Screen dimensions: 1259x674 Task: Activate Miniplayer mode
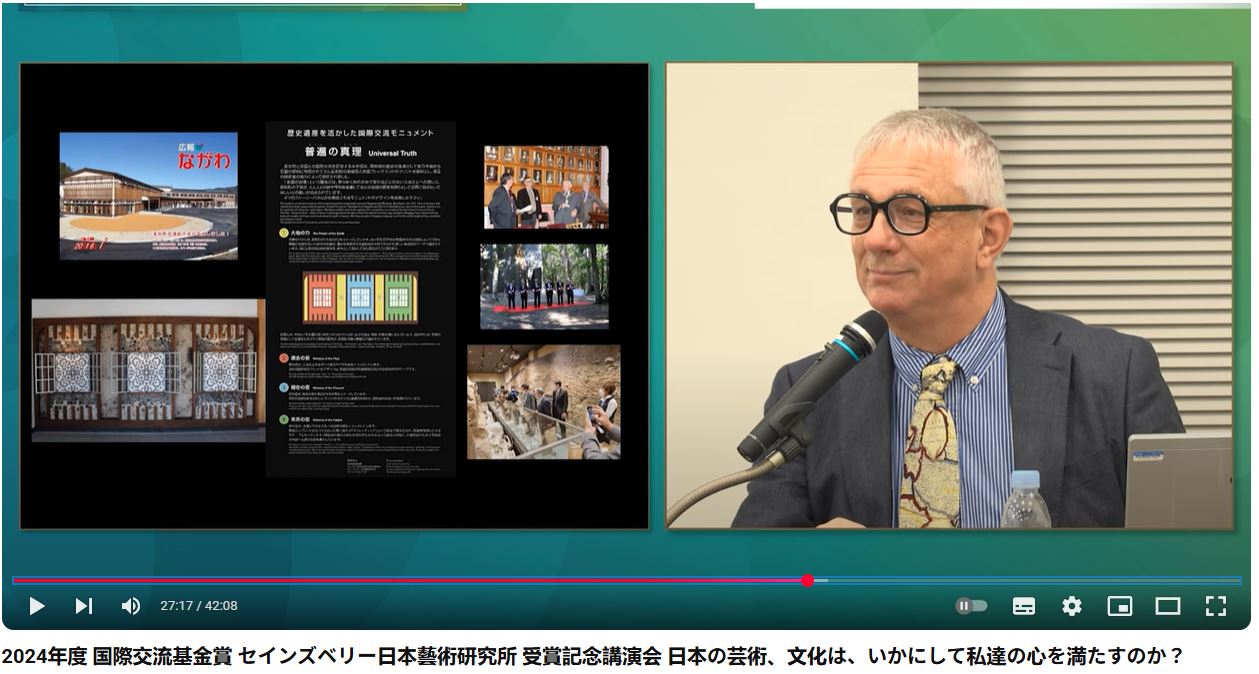pos(1120,606)
